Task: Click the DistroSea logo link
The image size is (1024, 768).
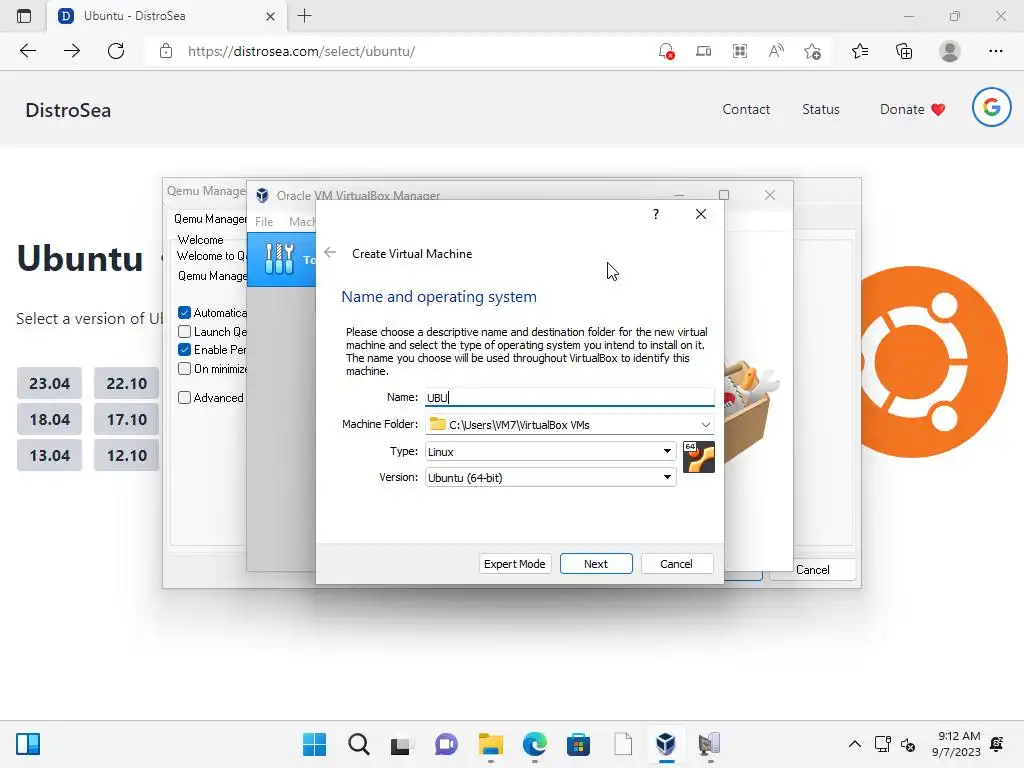Action: point(68,110)
